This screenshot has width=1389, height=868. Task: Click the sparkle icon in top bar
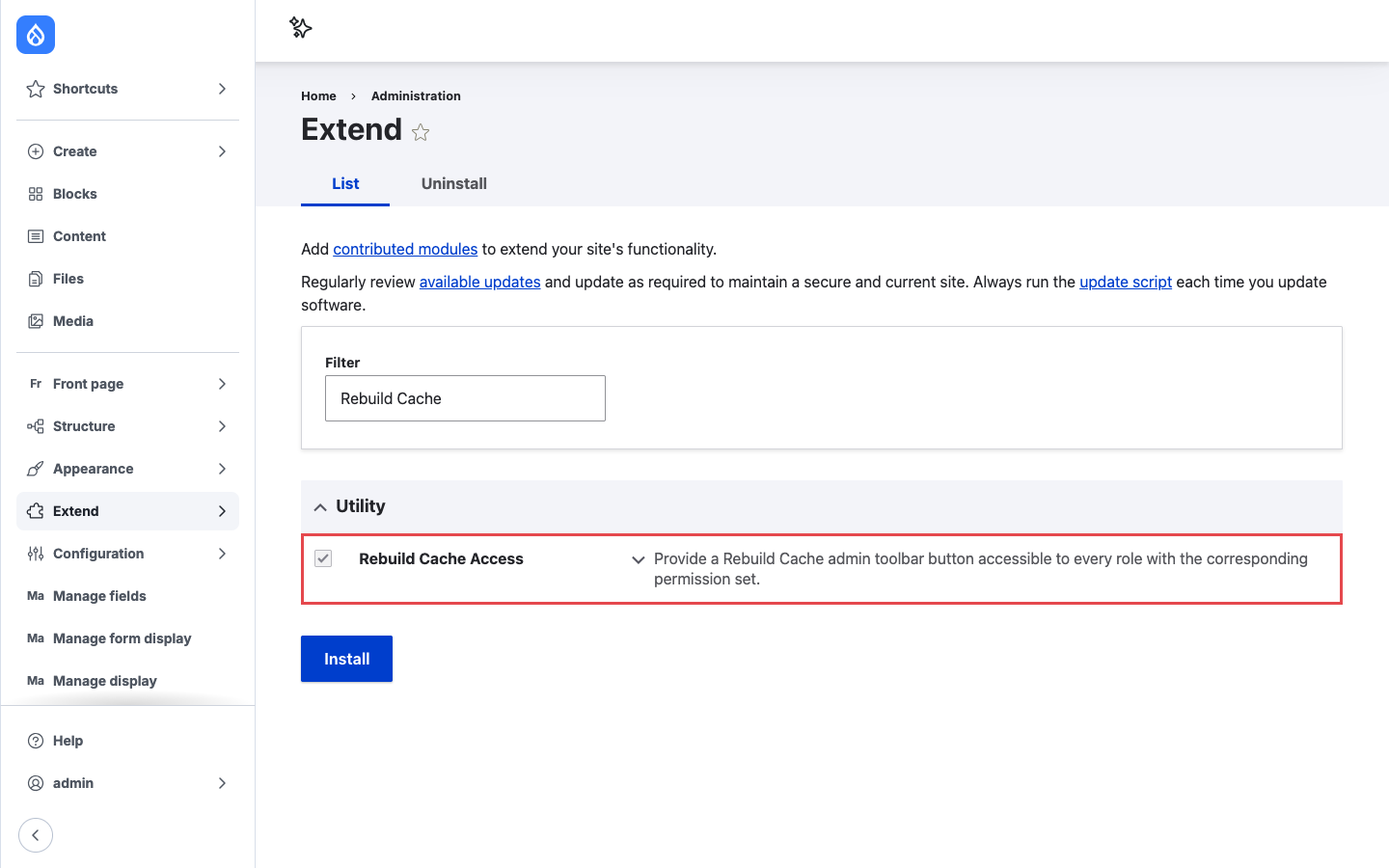[x=301, y=28]
